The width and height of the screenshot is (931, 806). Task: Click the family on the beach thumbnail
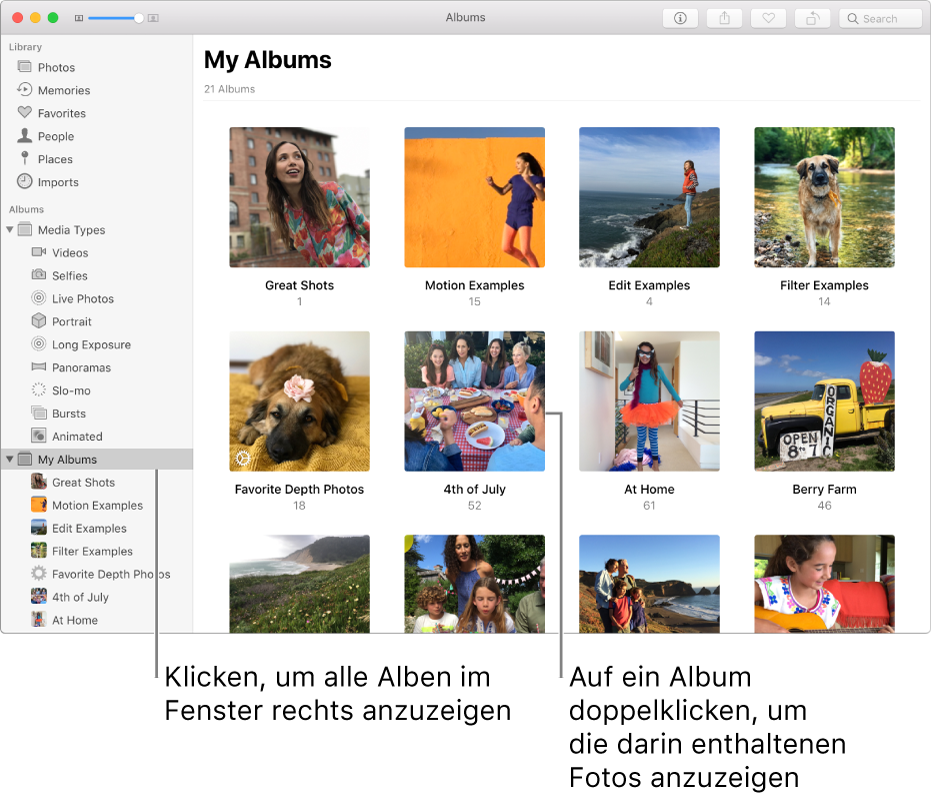649,584
